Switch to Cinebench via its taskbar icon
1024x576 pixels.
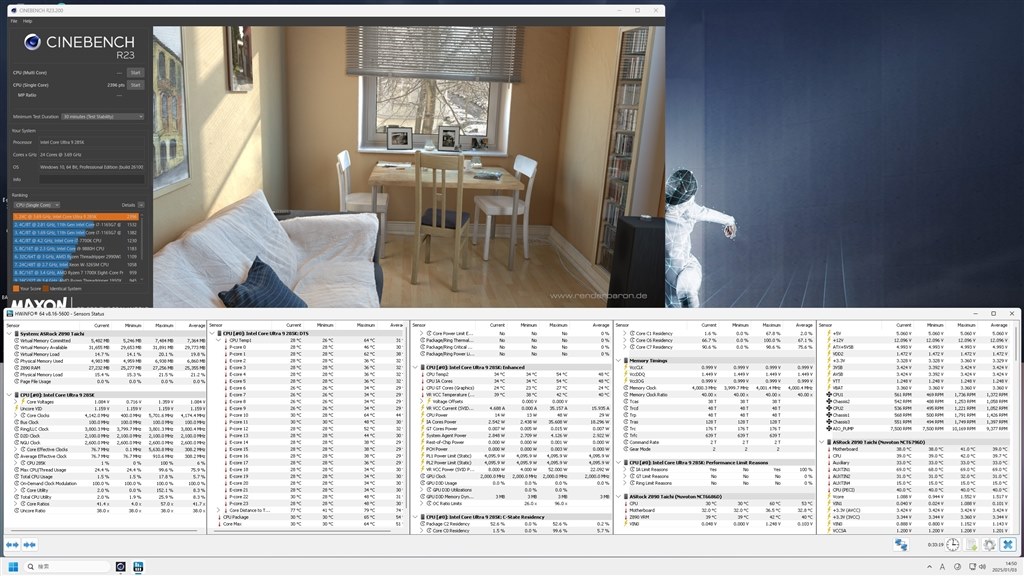tap(120, 566)
